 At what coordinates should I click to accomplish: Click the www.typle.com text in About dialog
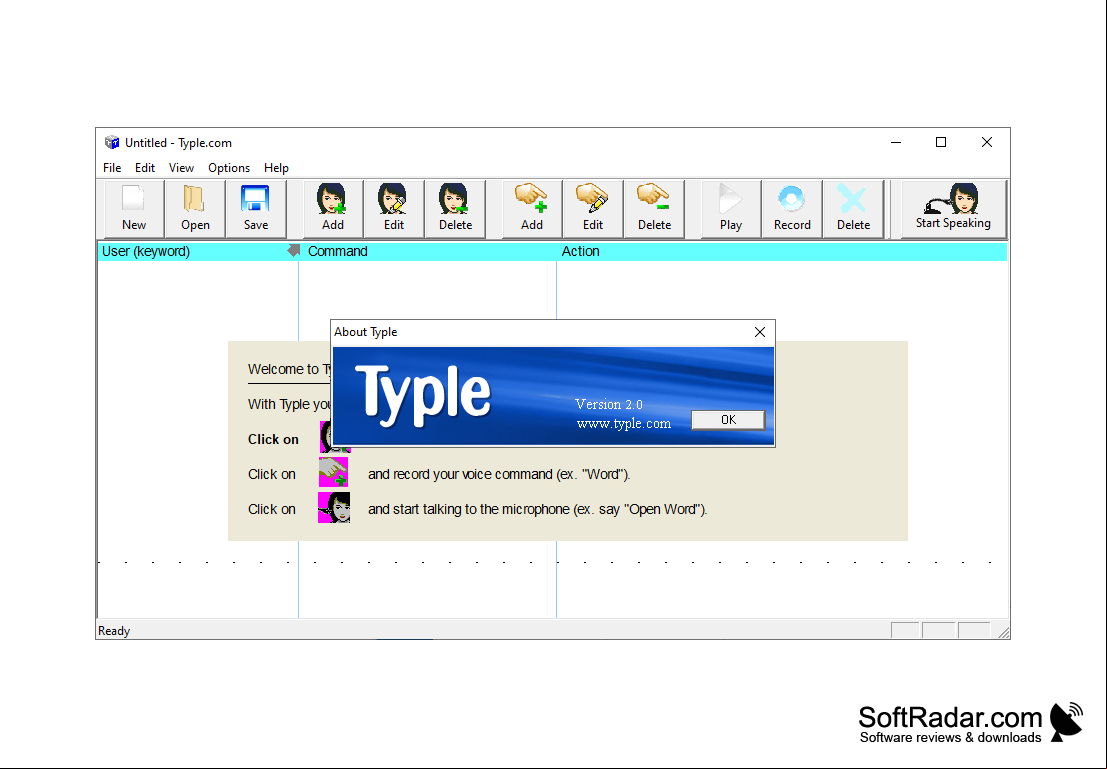(x=623, y=424)
